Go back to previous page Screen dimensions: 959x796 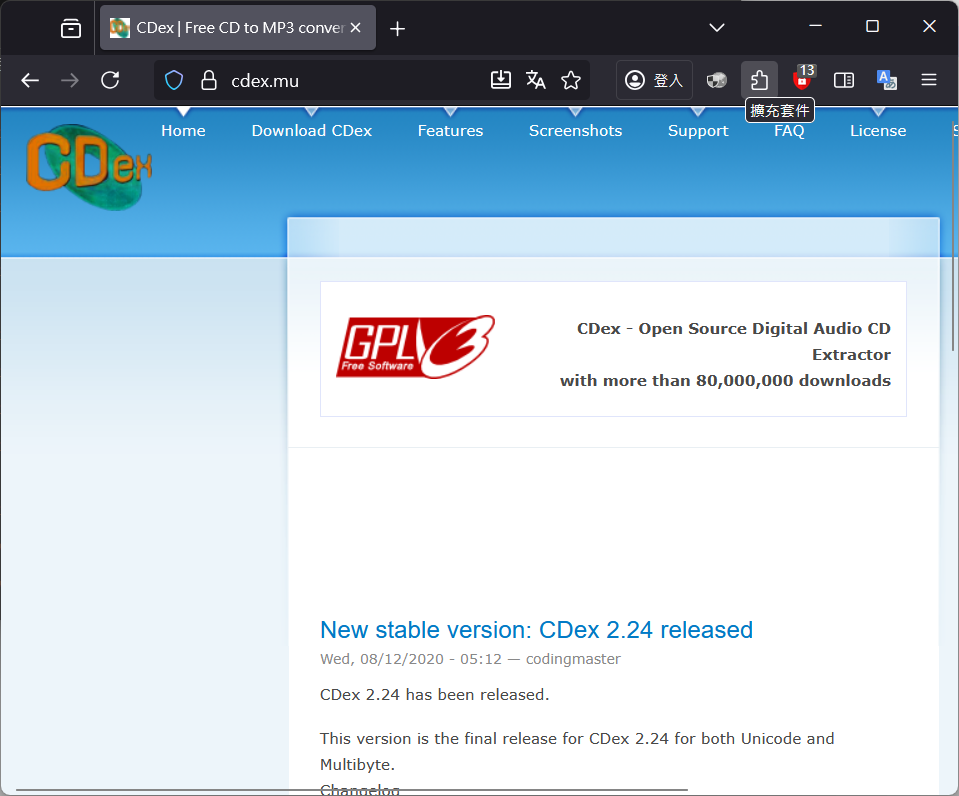[30, 80]
